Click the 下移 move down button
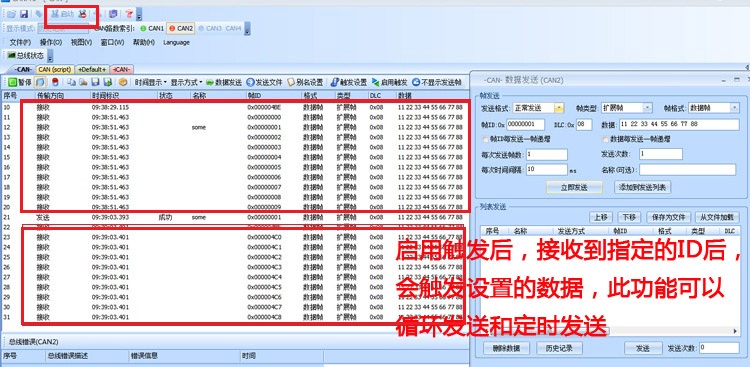Viewport: 750px width, 367px height. (629, 217)
